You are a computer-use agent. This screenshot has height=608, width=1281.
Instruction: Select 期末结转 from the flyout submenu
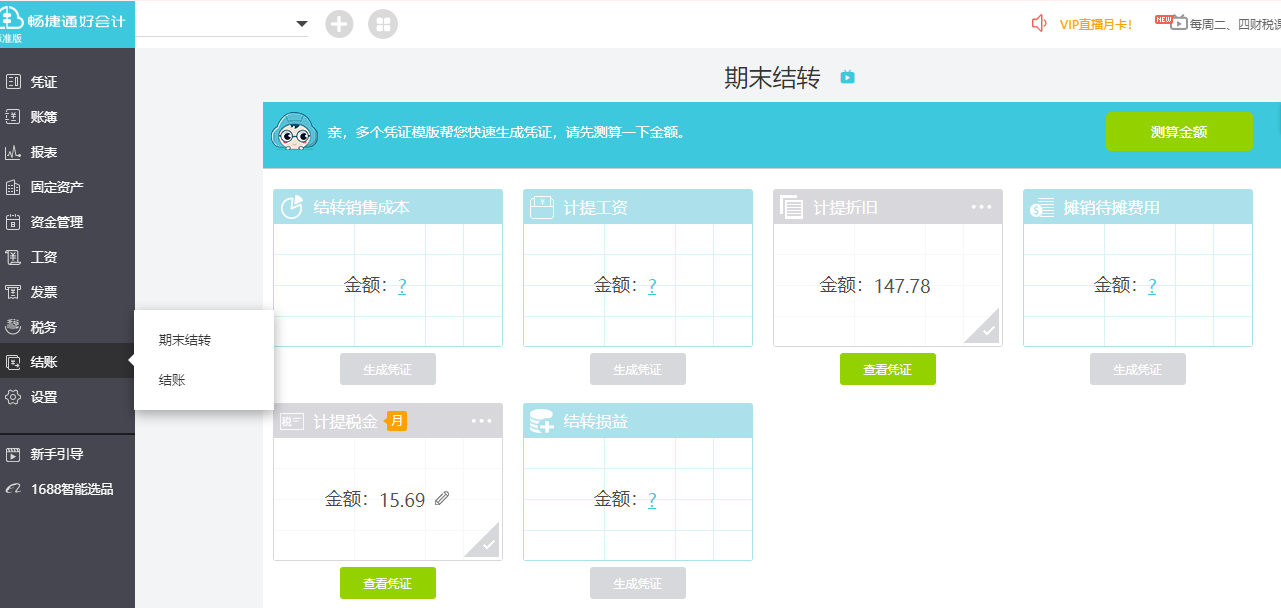point(185,340)
